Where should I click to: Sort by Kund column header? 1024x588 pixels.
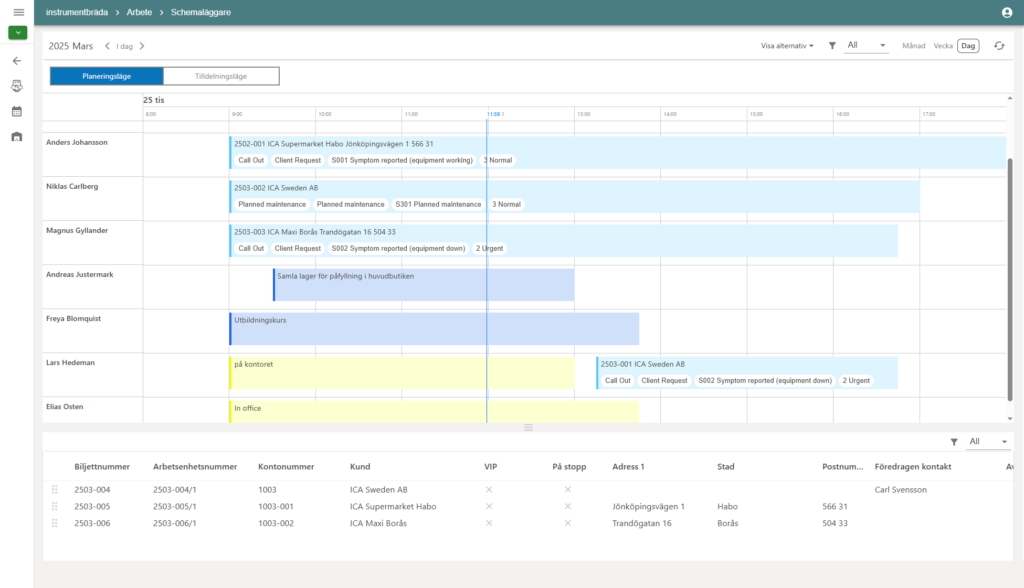[x=360, y=466]
